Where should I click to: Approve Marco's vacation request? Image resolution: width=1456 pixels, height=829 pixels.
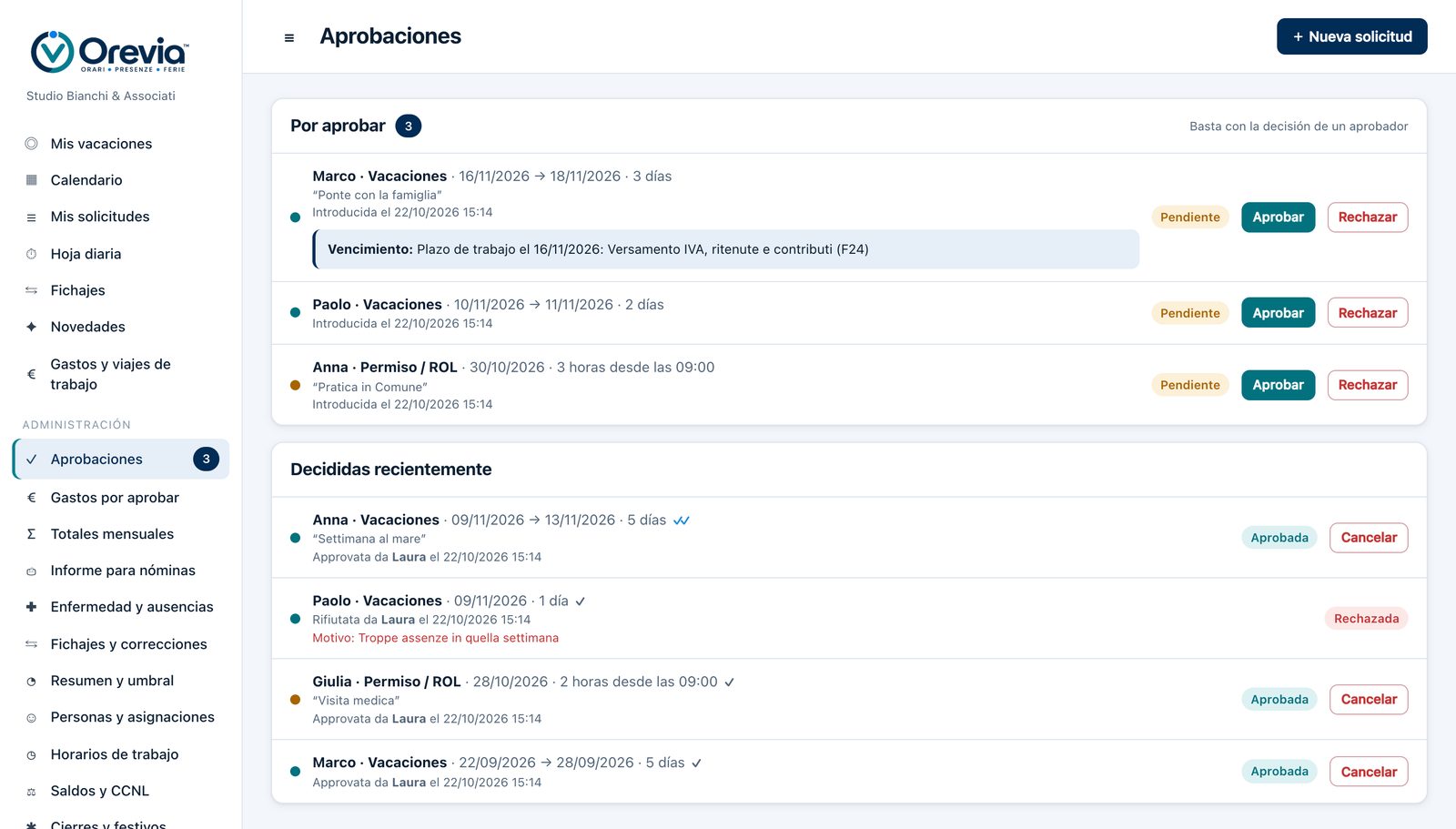pos(1278,217)
